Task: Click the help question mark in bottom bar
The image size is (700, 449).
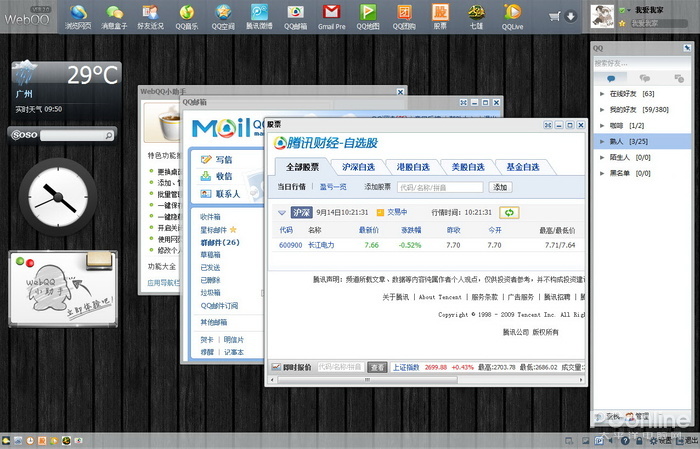Action: [625, 441]
